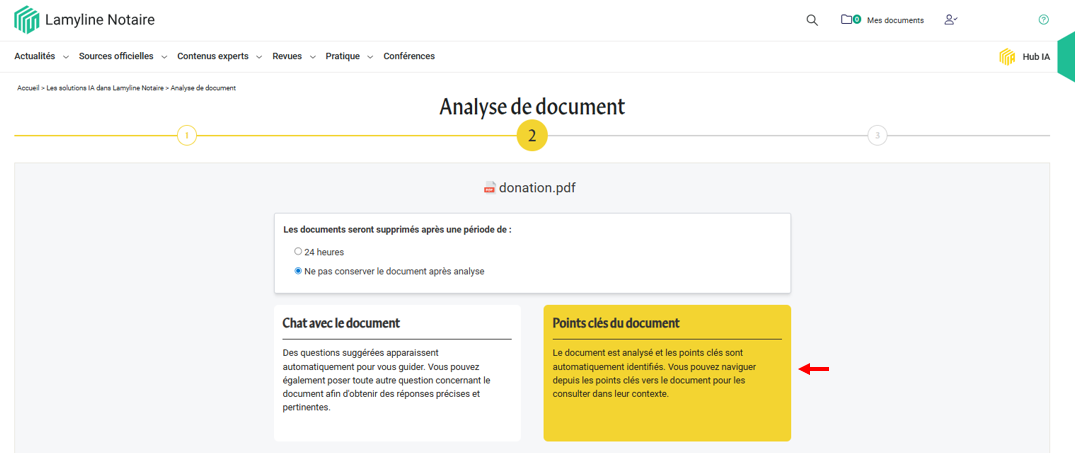Open the Mes documents link

point(895,21)
